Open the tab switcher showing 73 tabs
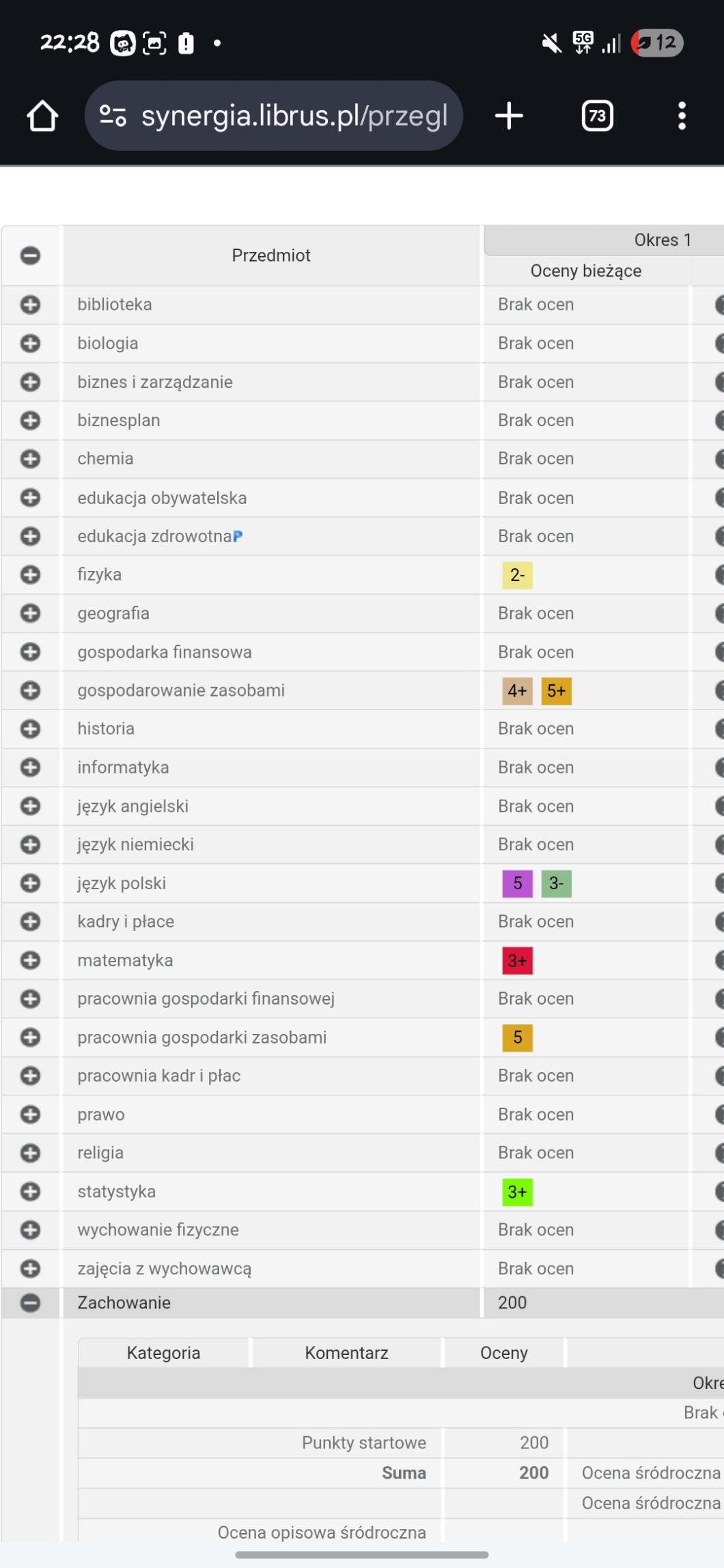This screenshot has height=1568, width=724. coord(597,116)
